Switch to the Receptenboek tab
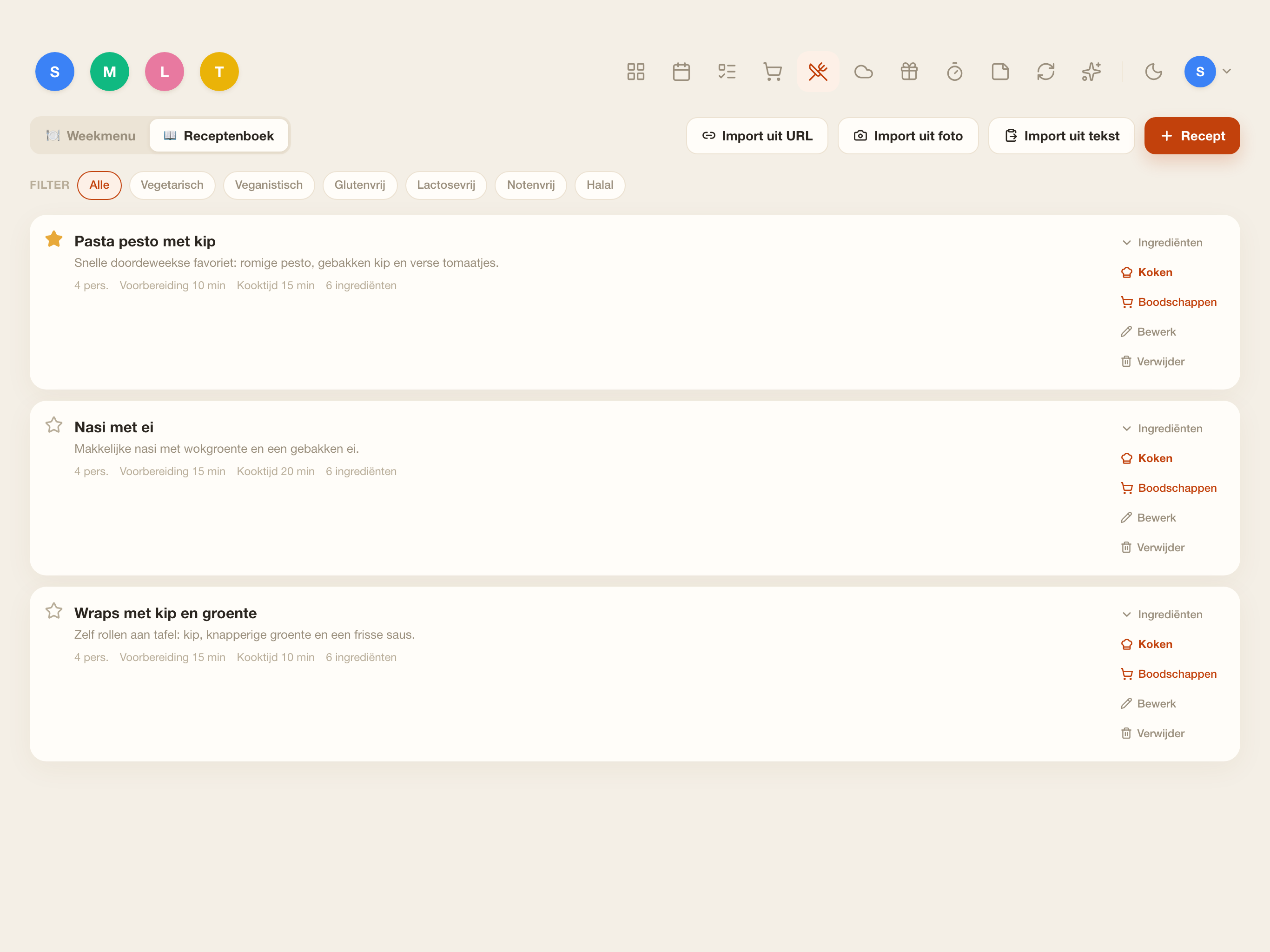 click(219, 136)
